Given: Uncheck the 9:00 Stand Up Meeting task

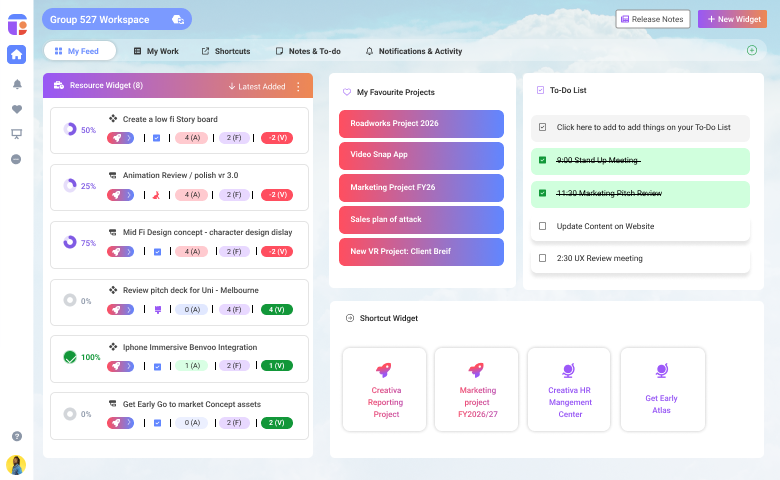Looking at the screenshot, I should tap(542, 160).
